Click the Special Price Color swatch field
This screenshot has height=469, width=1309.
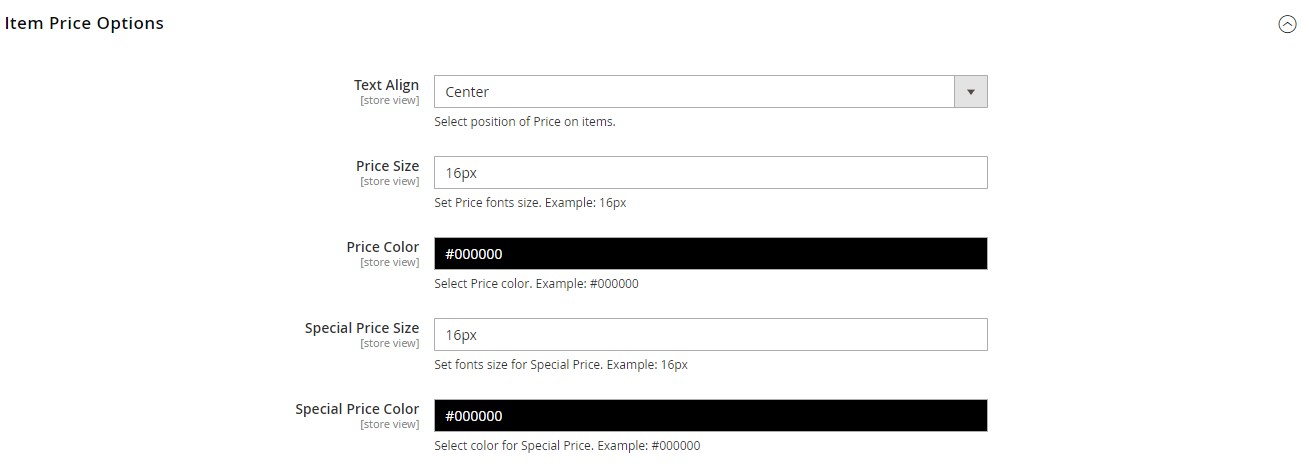[710, 415]
